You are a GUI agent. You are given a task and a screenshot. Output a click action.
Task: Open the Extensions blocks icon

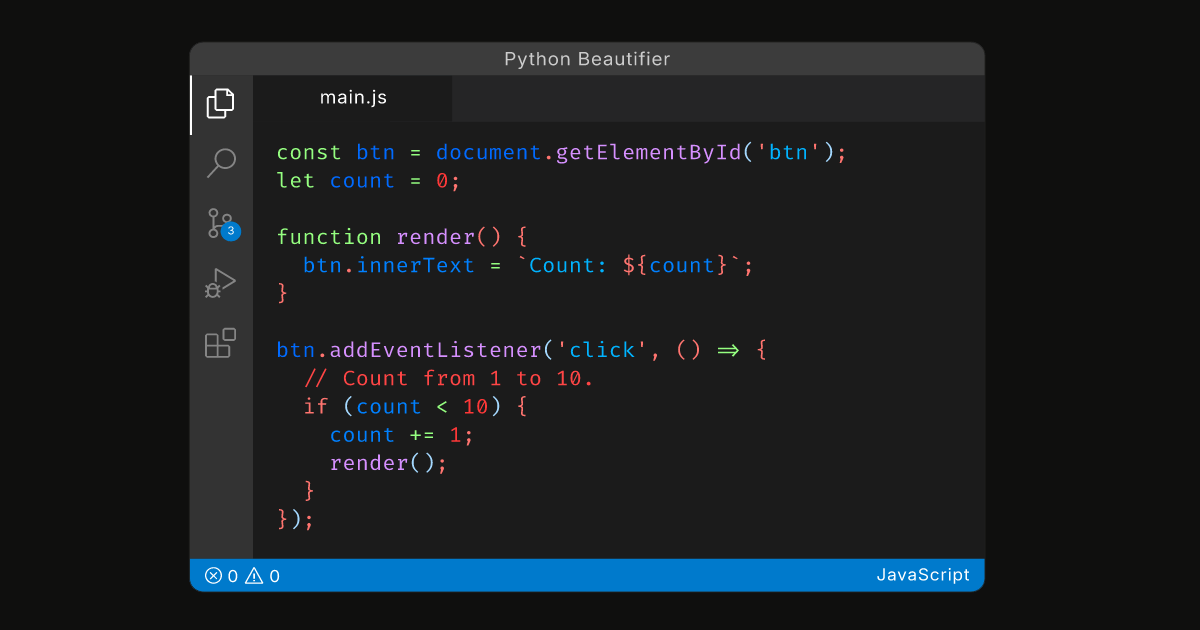[221, 343]
